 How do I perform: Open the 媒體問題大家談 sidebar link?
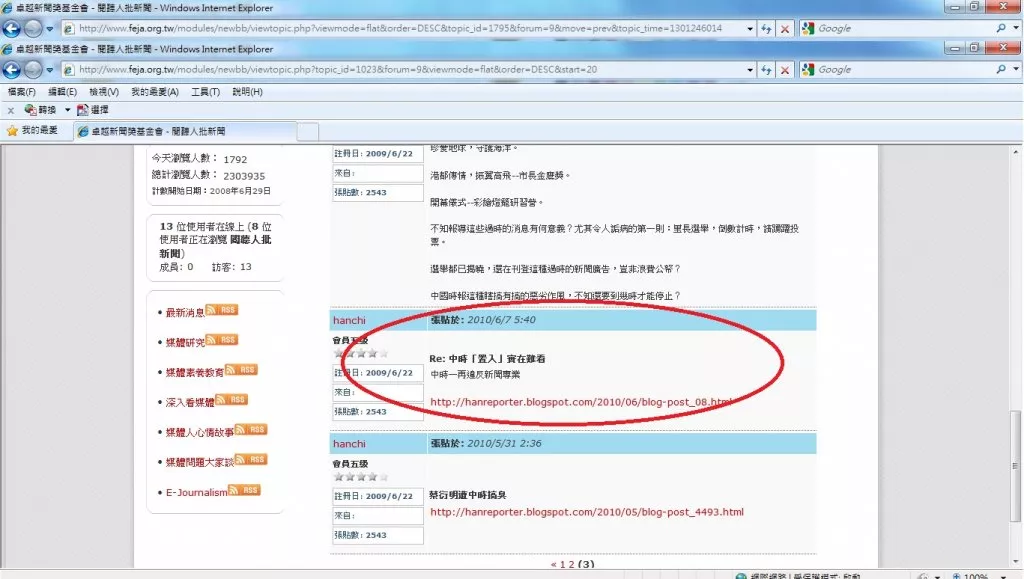[x=200, y=463]
